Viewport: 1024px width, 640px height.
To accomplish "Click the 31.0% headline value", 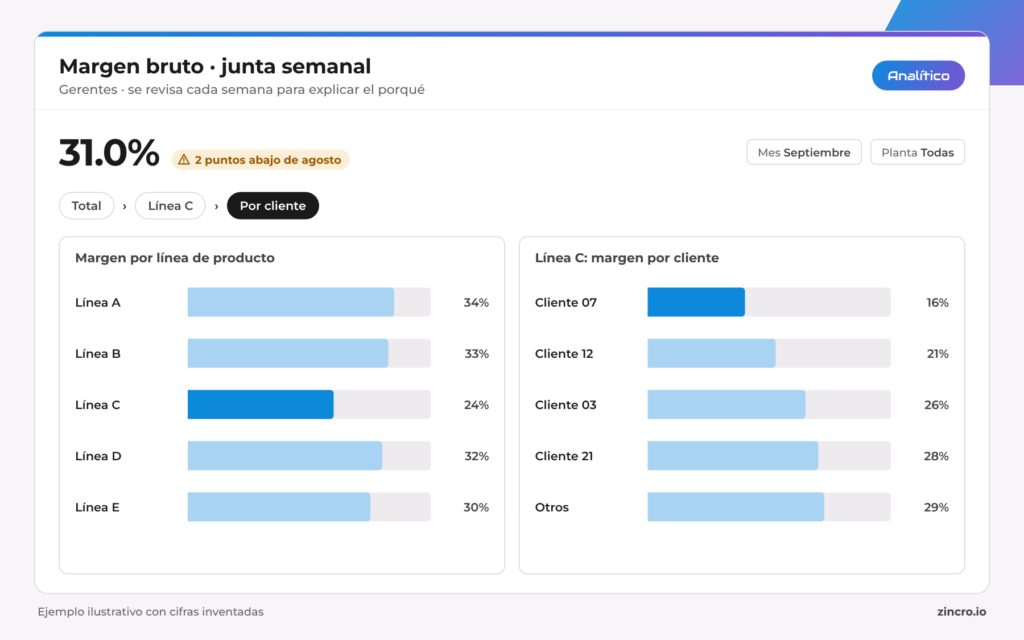I will (x=109, y=153).
